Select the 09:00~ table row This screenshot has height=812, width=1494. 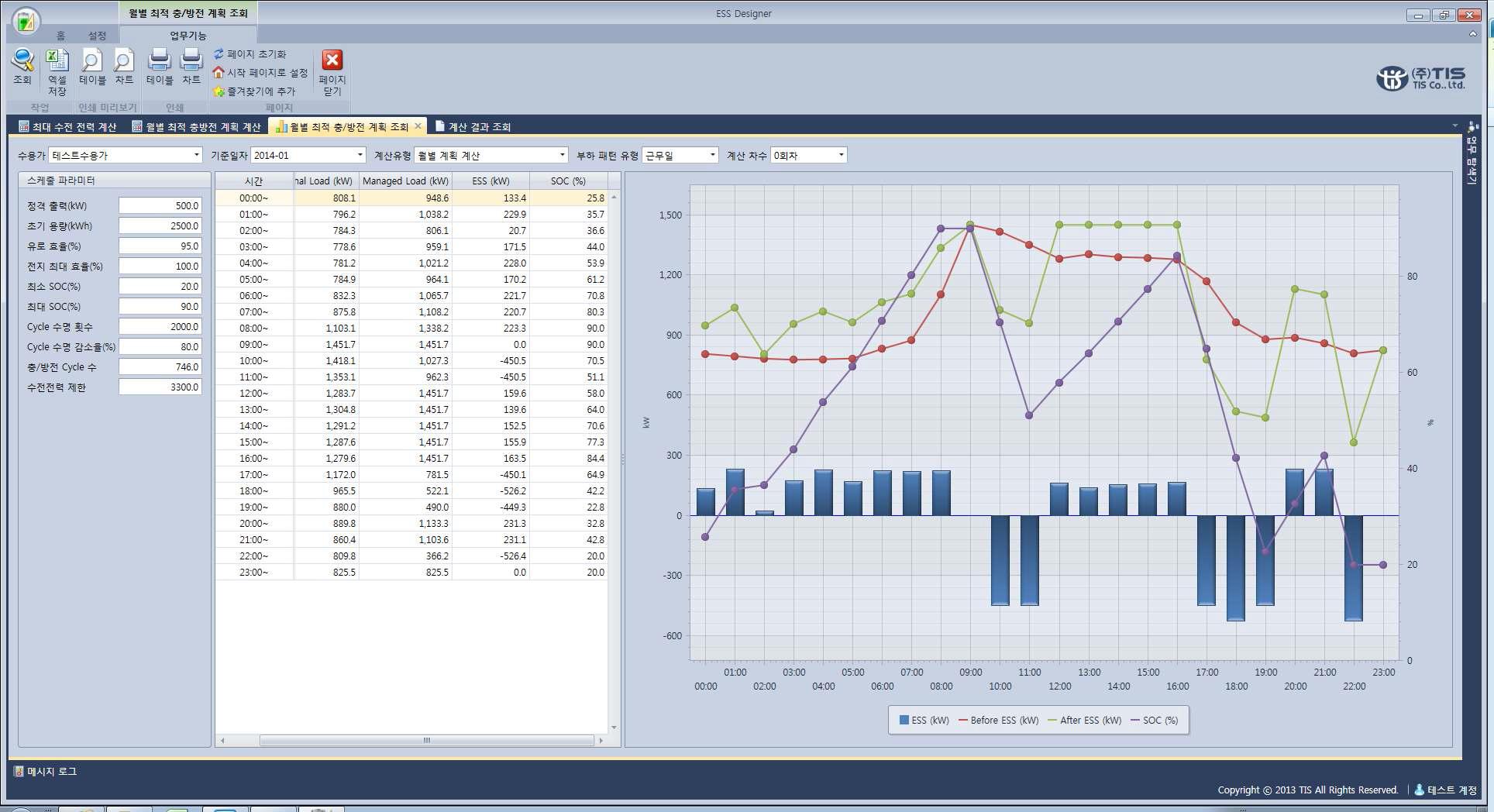pyautogui.click(x=411, y=344)
